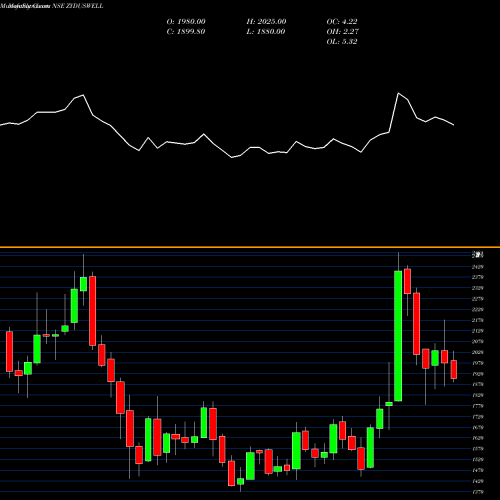Click the 1579 price axis label
The height and width of the screenshot is (500, 500).
tap(478, 449)
